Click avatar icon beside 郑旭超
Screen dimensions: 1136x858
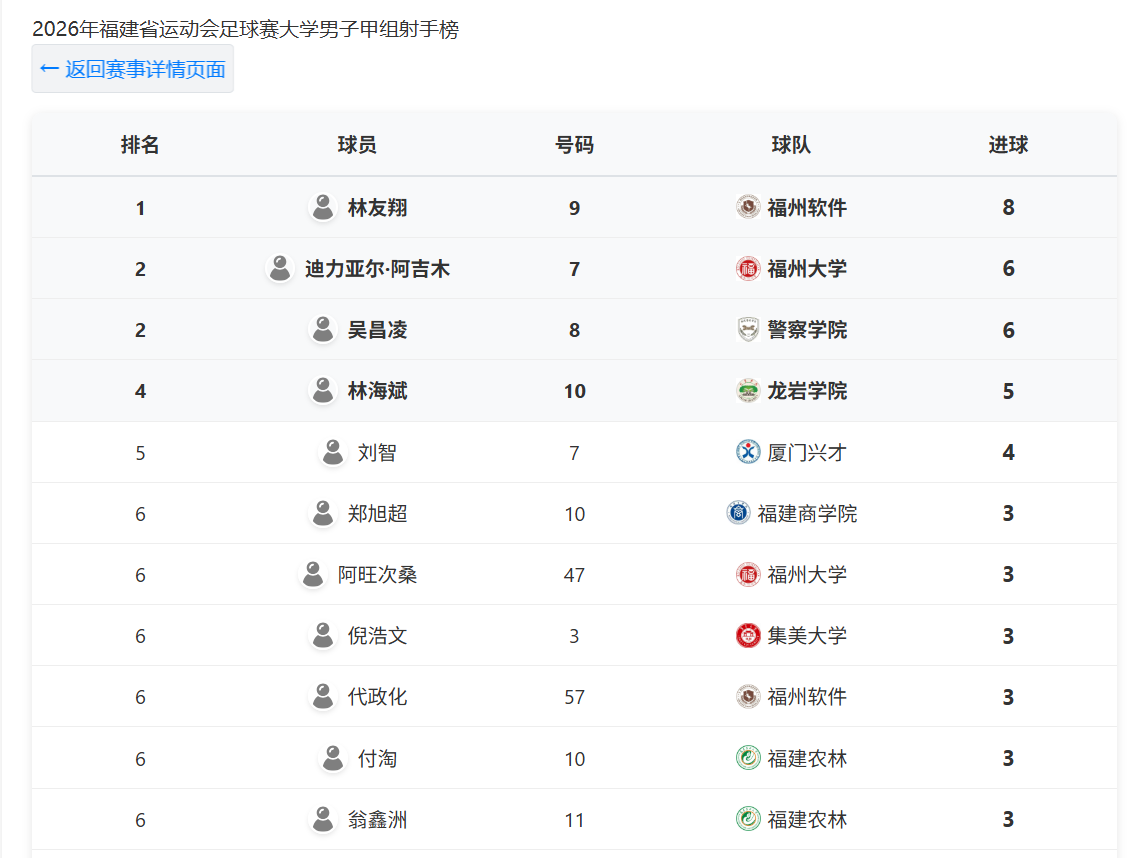coord(322,513)
